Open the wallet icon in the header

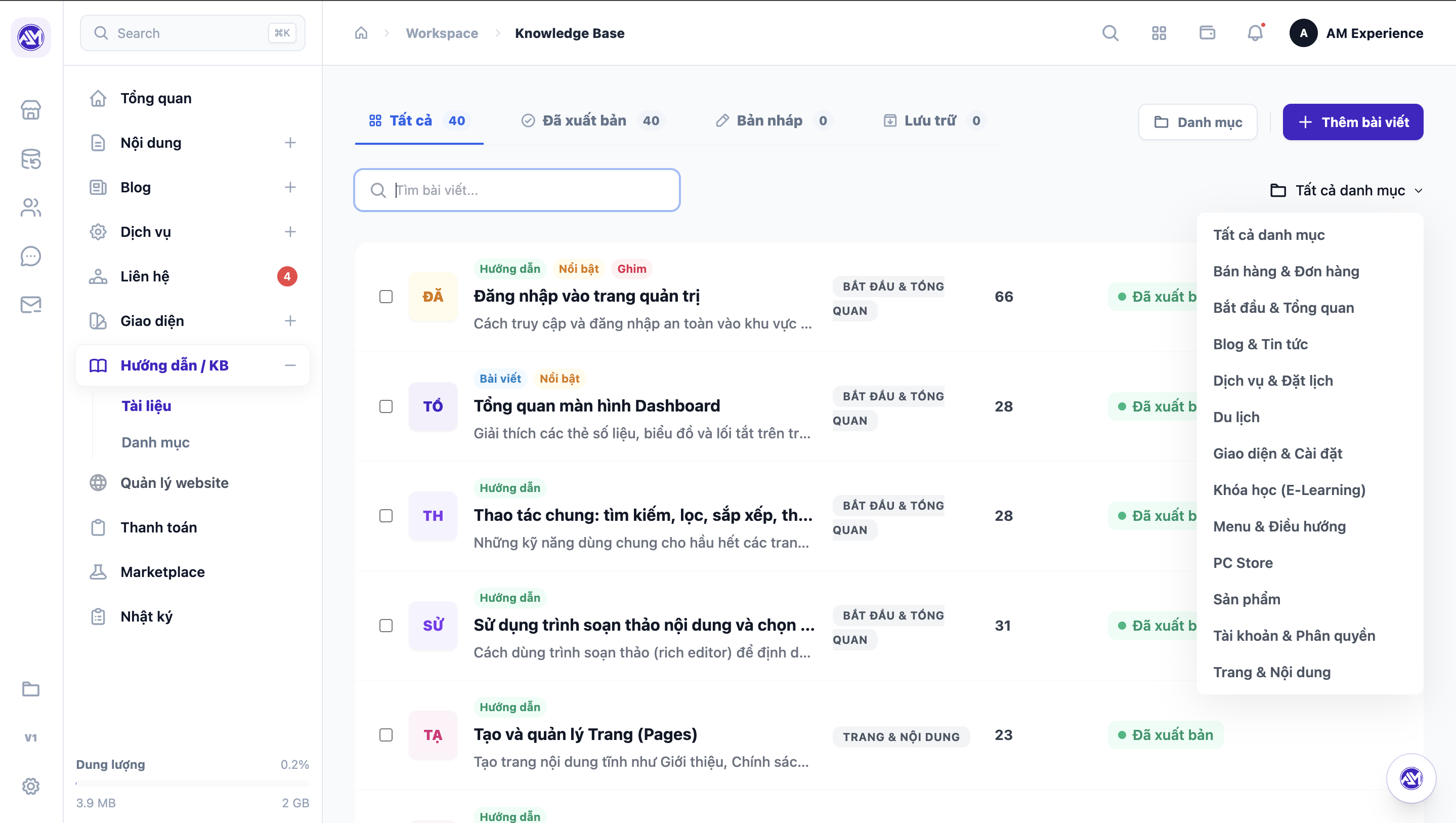tap(1207, 33)
